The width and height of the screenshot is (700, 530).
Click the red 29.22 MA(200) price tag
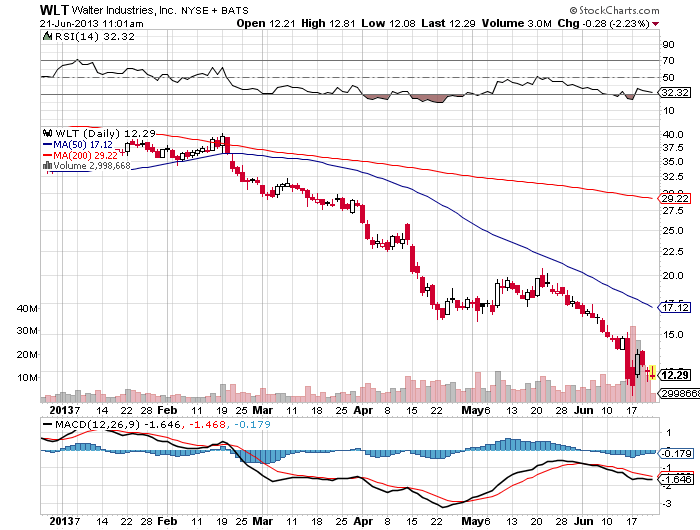675,198
